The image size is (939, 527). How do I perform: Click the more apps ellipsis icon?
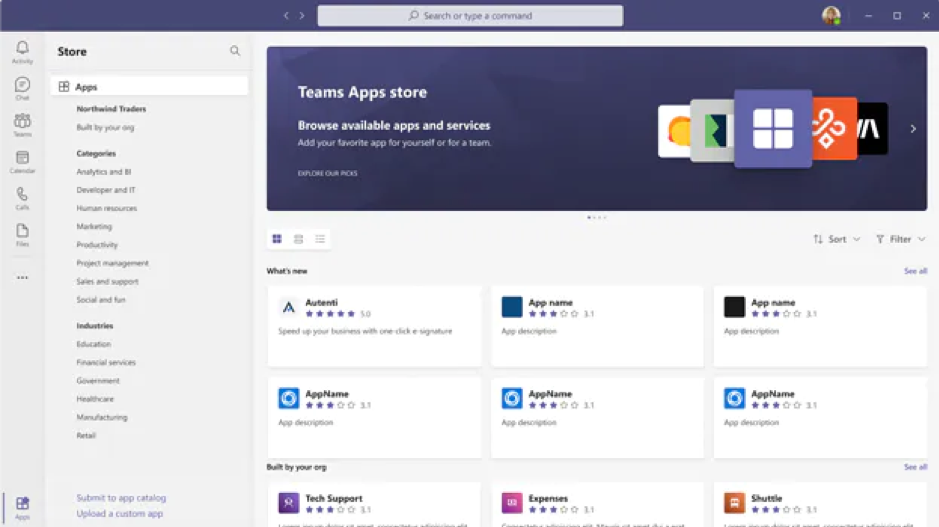click(x=22, y=277)
